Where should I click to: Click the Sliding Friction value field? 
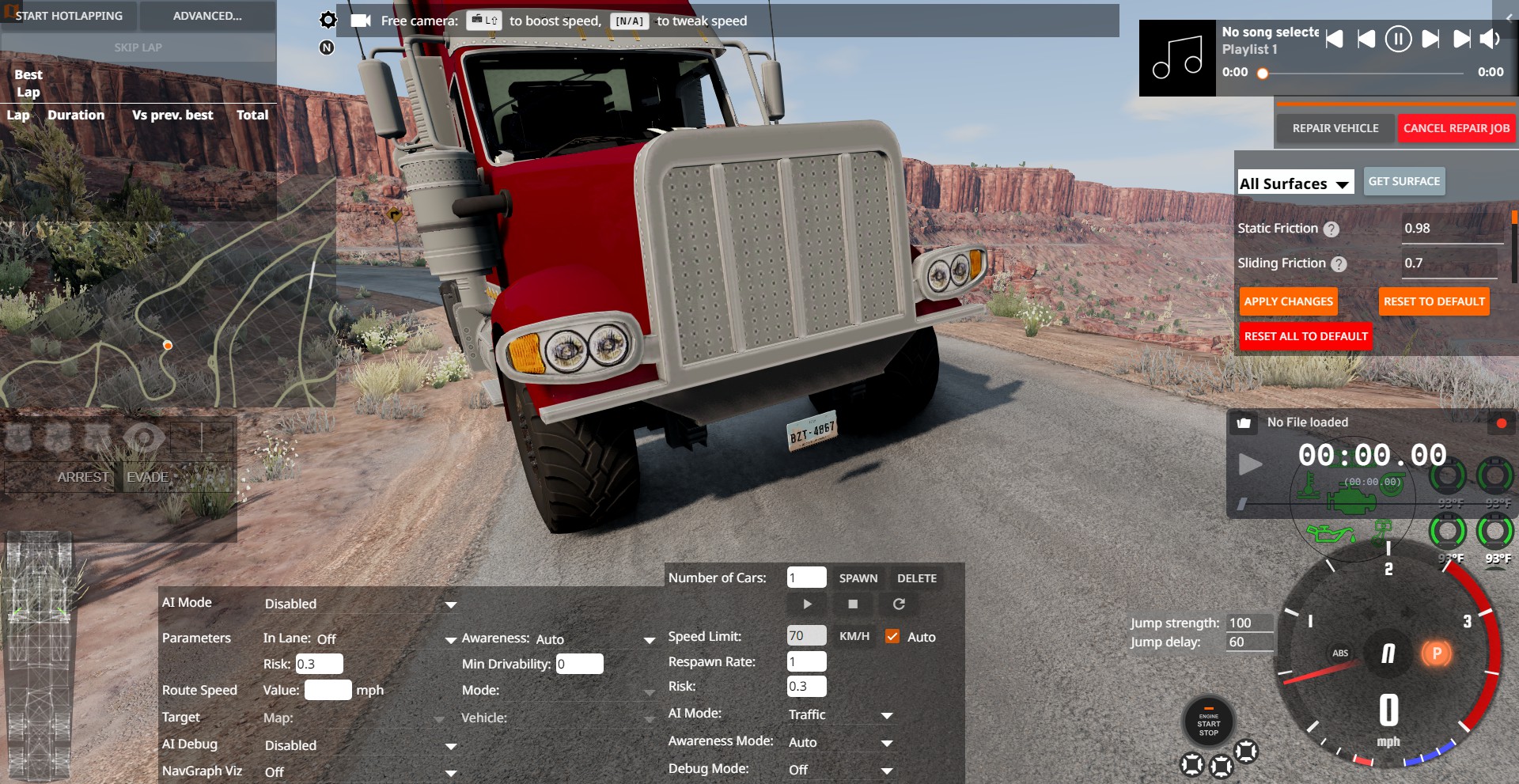click(1449, 263)
